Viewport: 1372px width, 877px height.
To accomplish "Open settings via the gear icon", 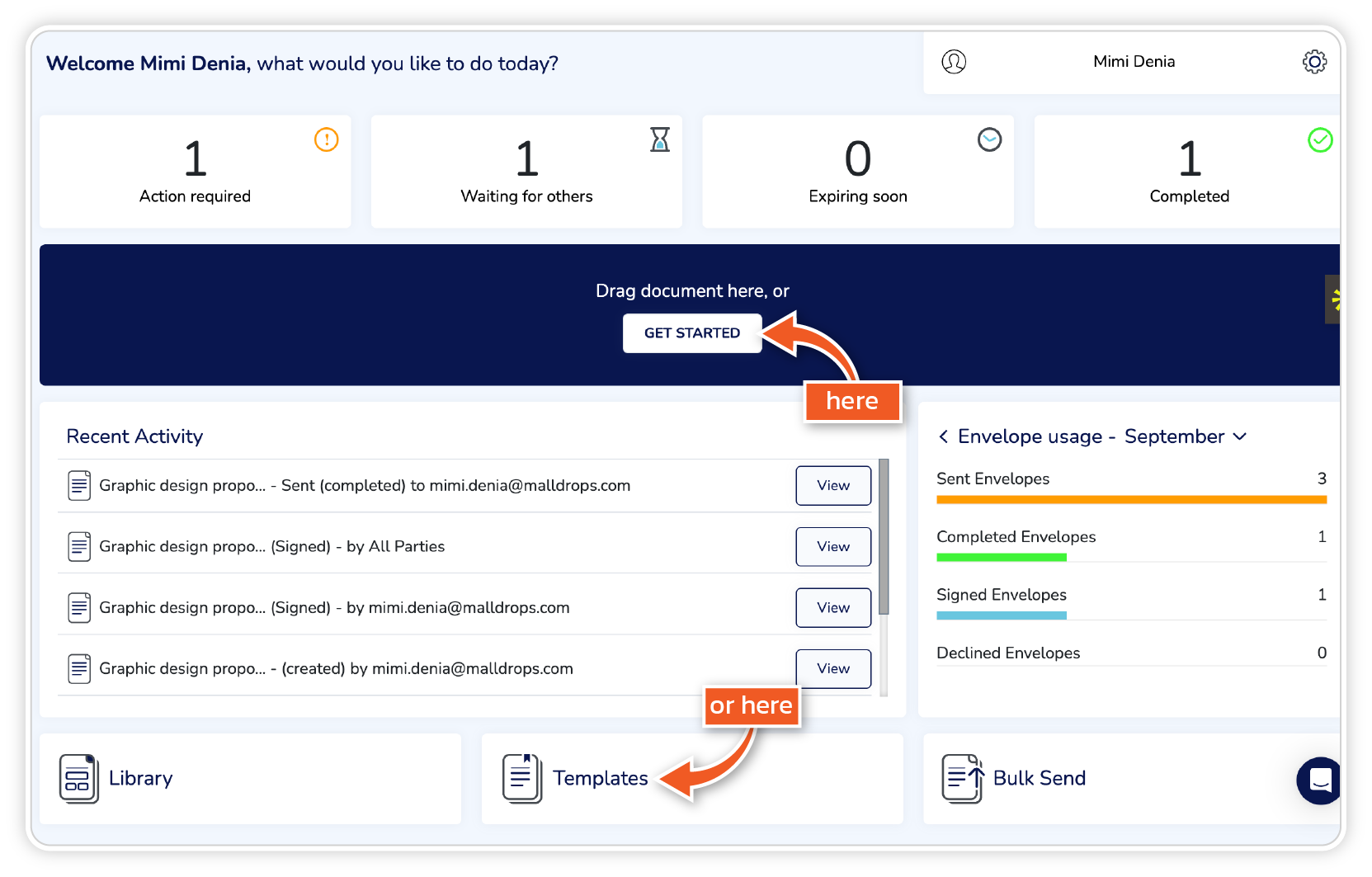I will pos(1314,62).
